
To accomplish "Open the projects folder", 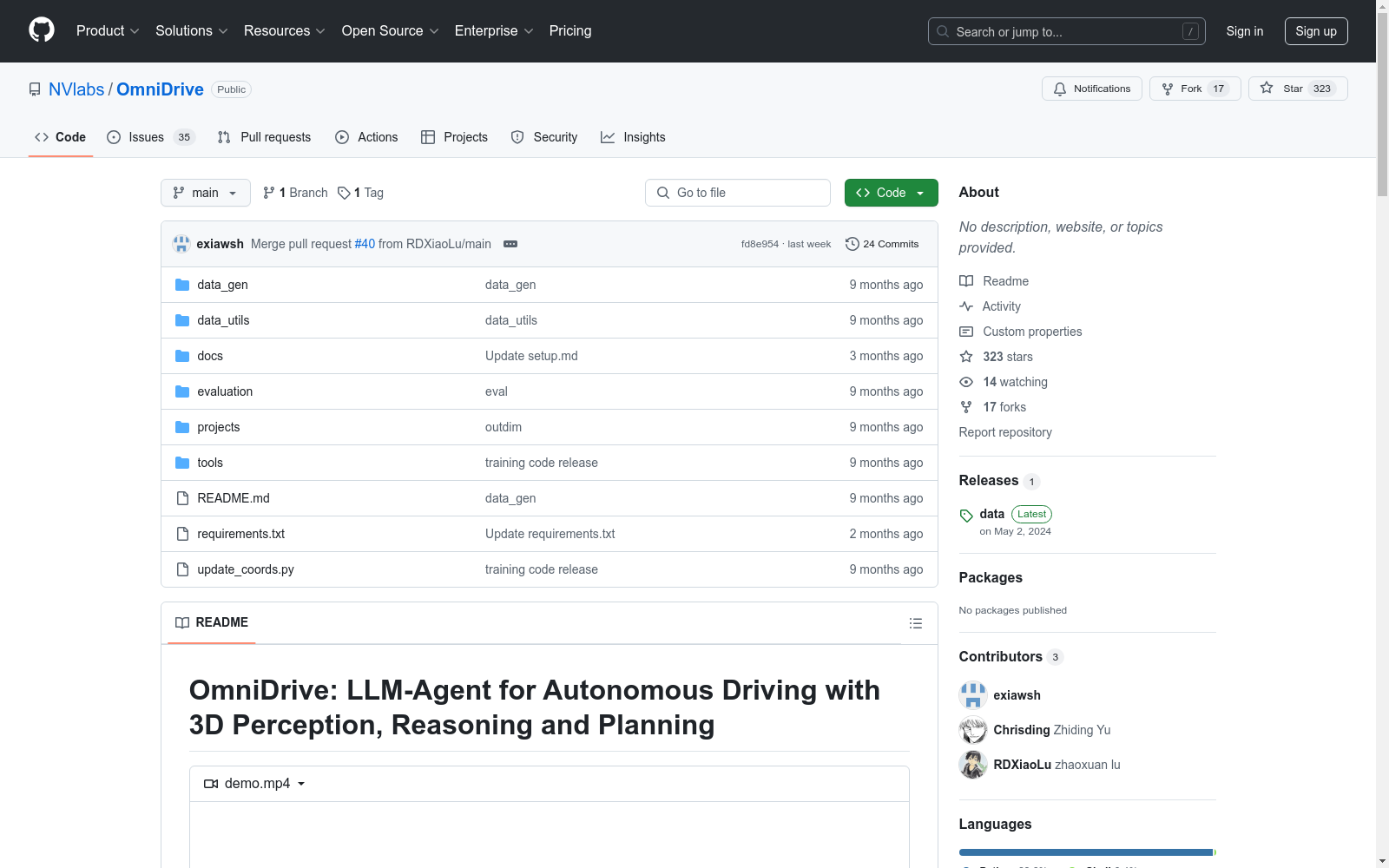I will click(x=218, y=427).
